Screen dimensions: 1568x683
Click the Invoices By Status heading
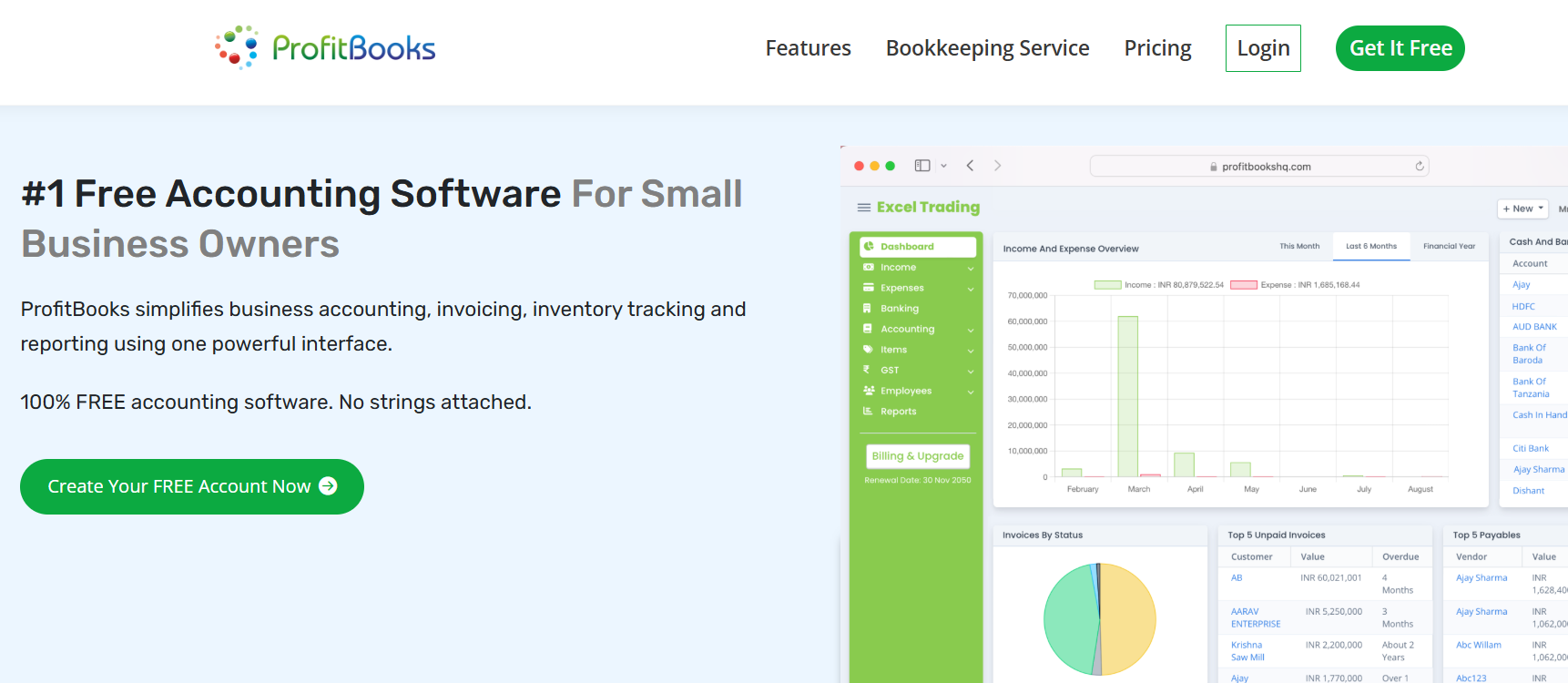point(1043,535)
